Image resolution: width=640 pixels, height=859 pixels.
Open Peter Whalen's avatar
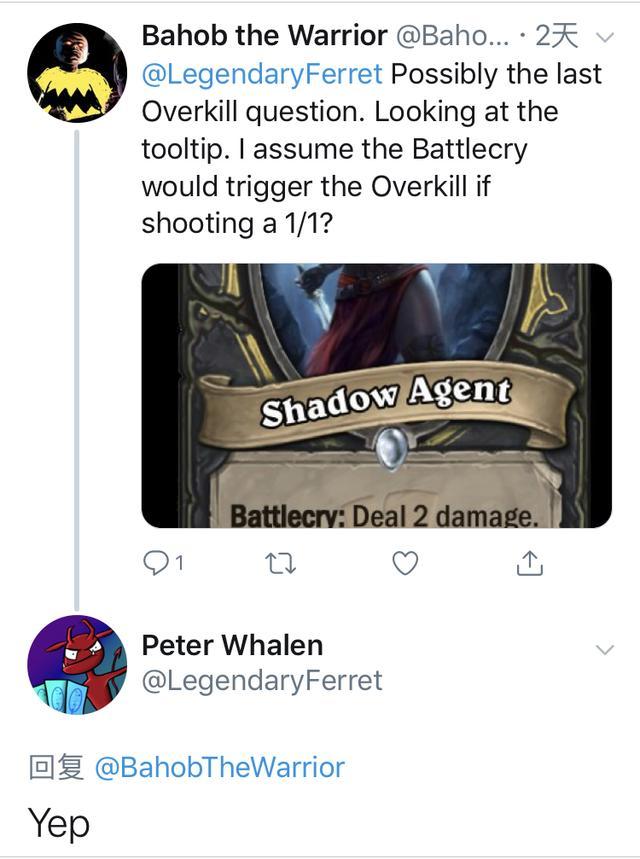[x=77, y=664]
